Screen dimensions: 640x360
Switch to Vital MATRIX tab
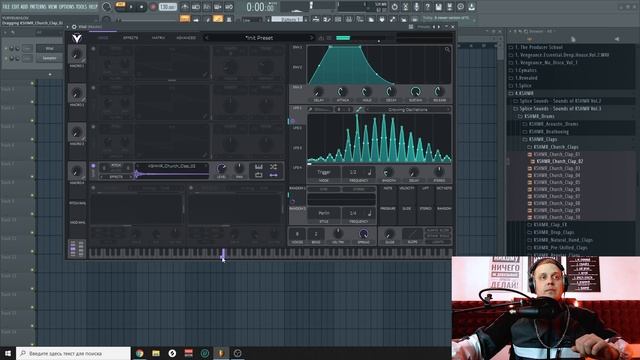158,38
